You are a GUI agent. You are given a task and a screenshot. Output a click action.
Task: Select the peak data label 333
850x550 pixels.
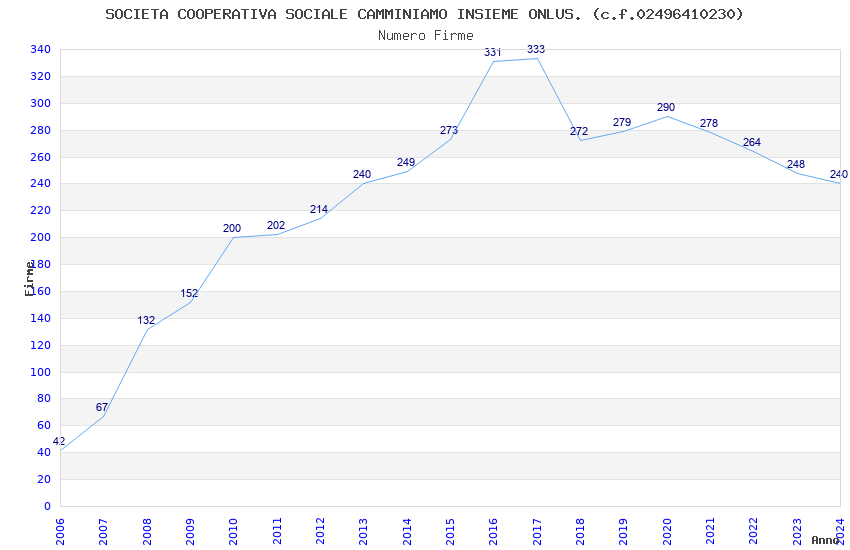pyautogui.click(x=536, y=49)
